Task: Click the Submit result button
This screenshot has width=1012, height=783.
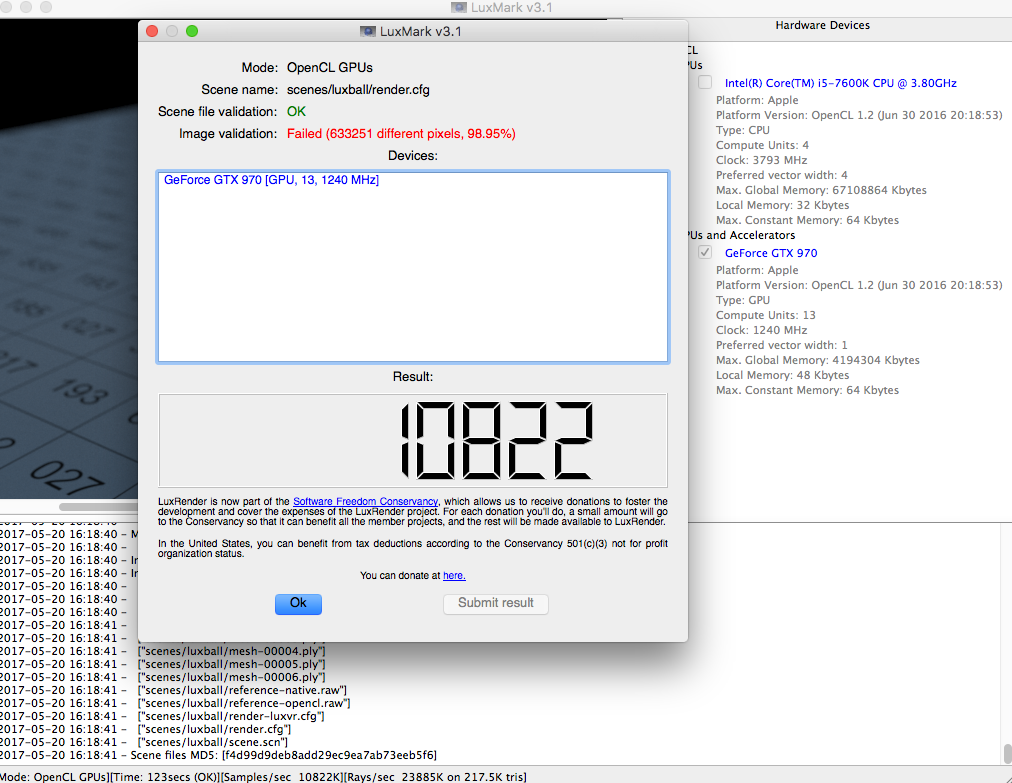Action: point(496,604)
